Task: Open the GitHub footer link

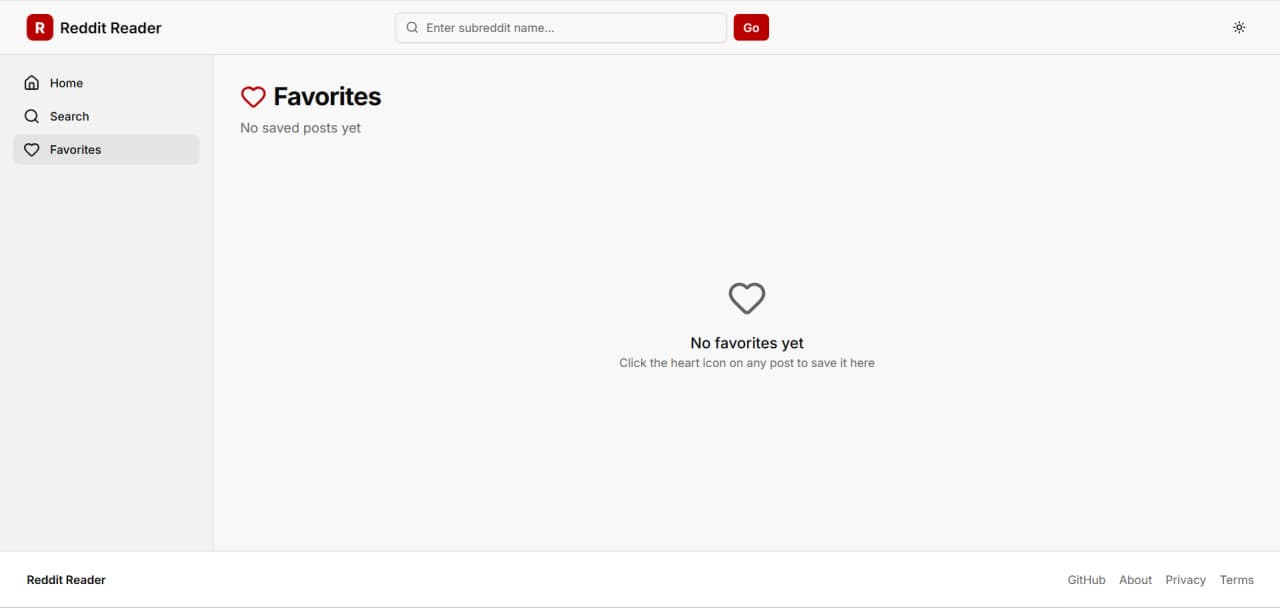Action: [x=1087, y=580]
